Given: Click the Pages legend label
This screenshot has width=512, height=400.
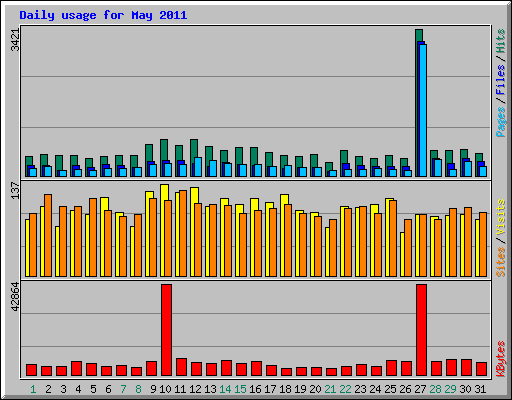Looking at the screenshot, I should coord(501,122).
